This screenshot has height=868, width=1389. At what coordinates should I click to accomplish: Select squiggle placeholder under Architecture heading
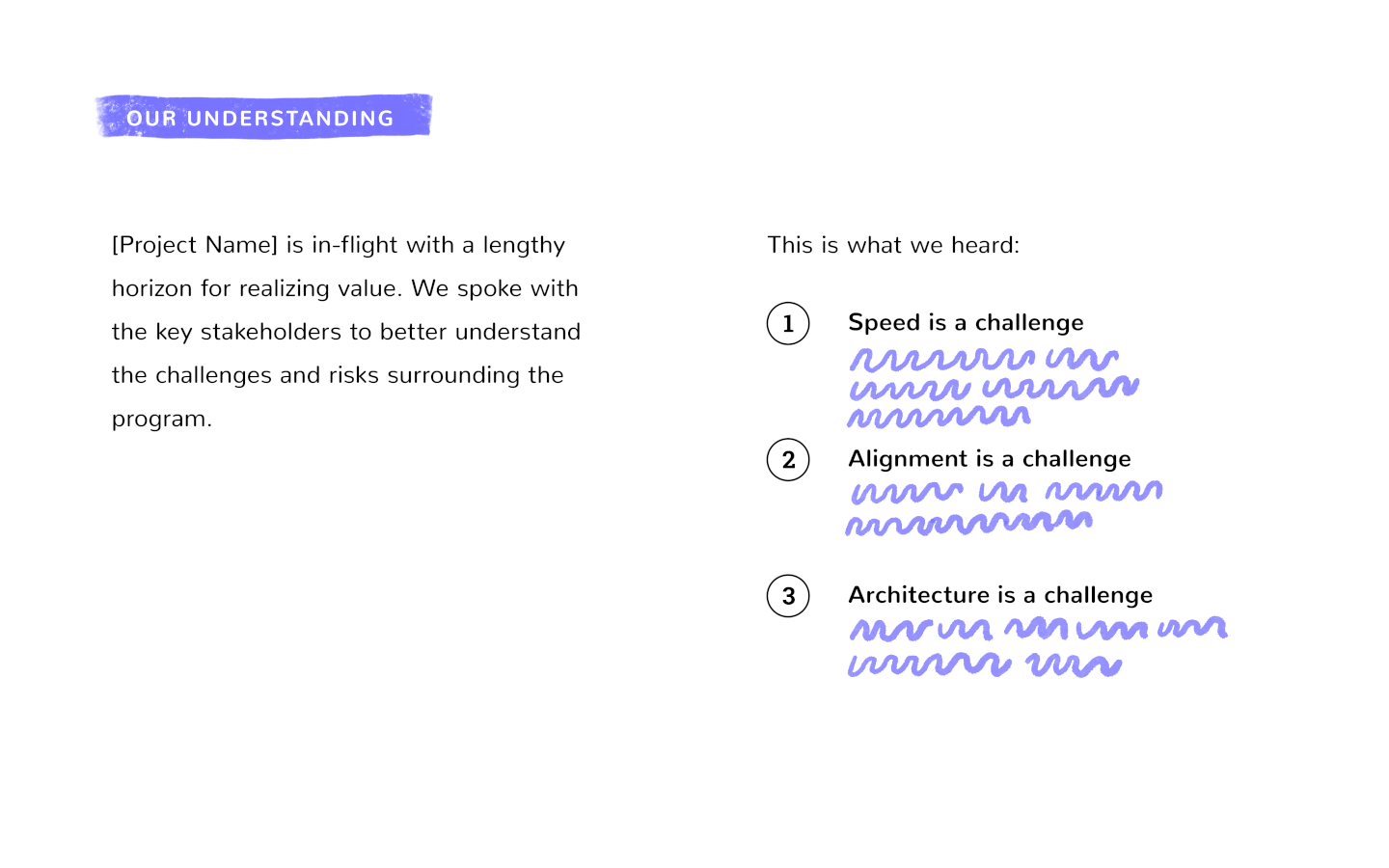pyautogui.click(x=1038, y=646)
